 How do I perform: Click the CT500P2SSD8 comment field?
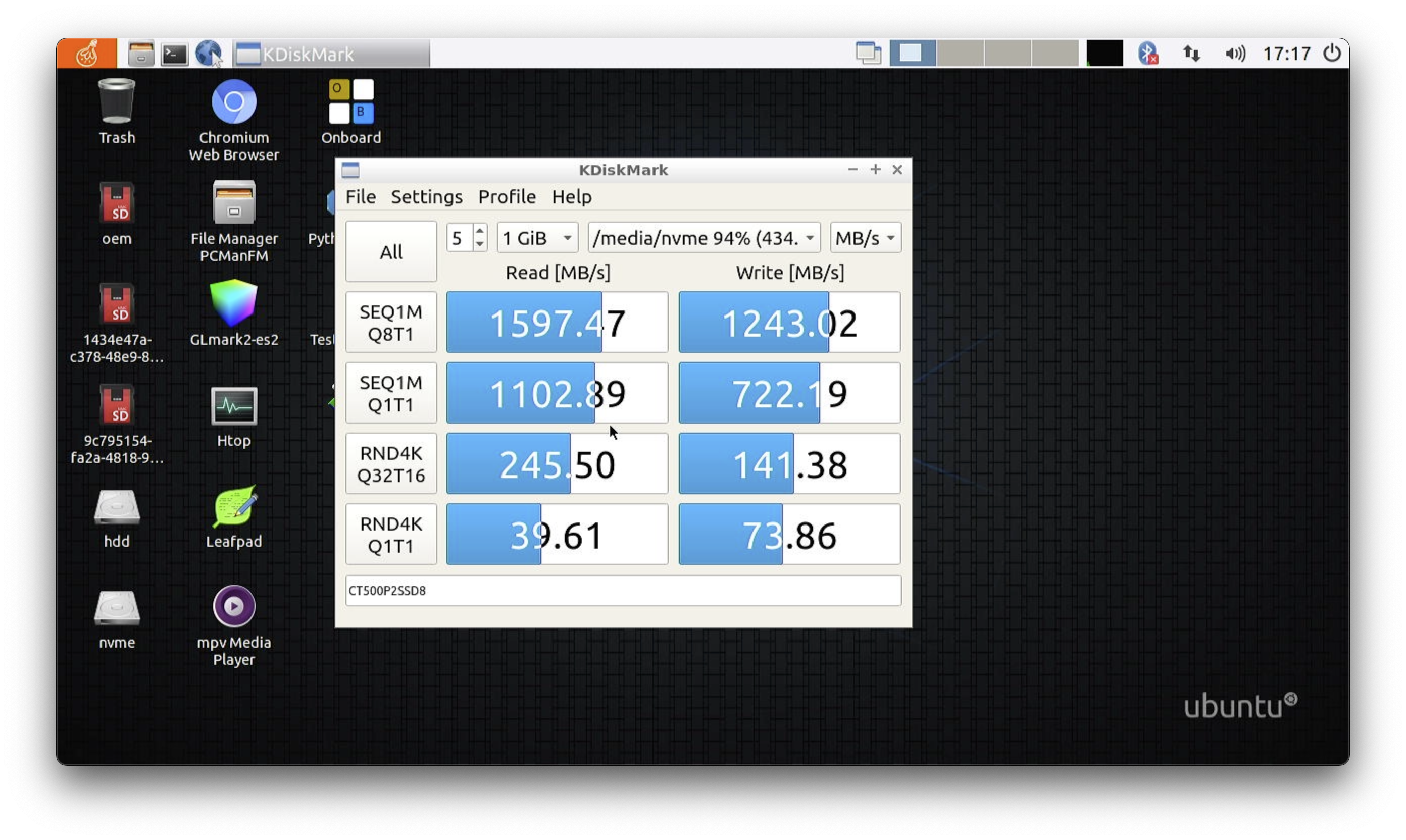[x=623, y=591]
